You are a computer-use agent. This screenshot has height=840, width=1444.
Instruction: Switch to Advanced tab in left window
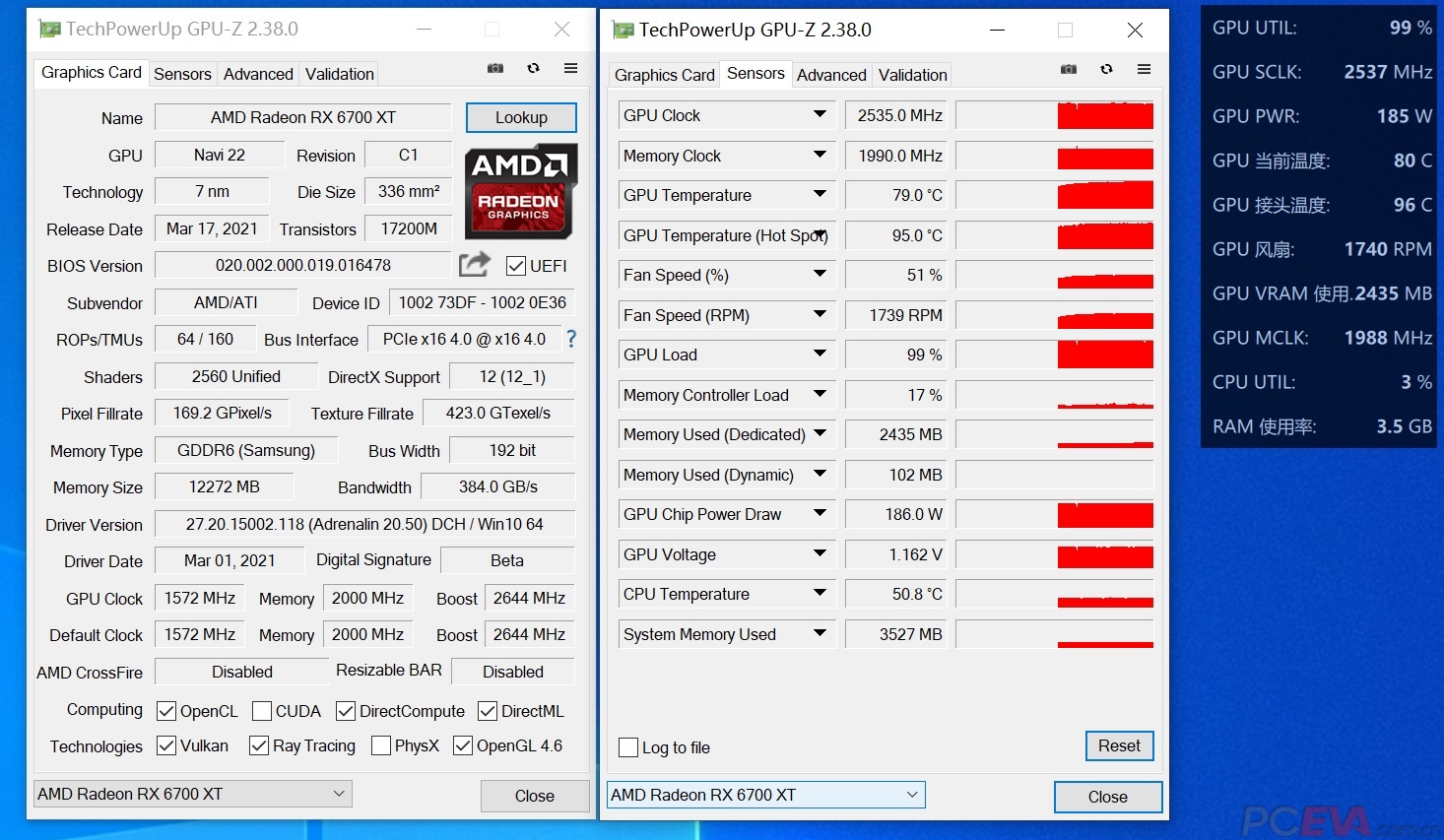click(x=258, y=74)
